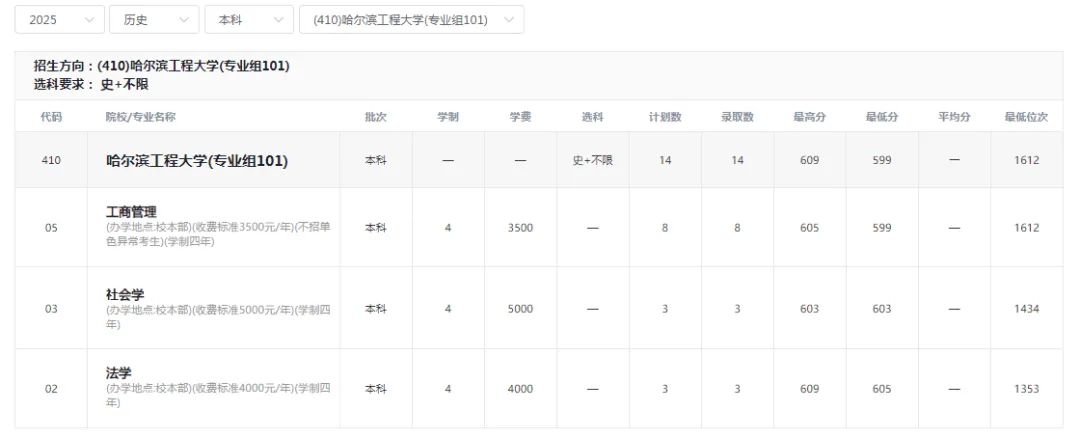
Task: Click the 计划数 column header
Action: click(x=665, y=117)
